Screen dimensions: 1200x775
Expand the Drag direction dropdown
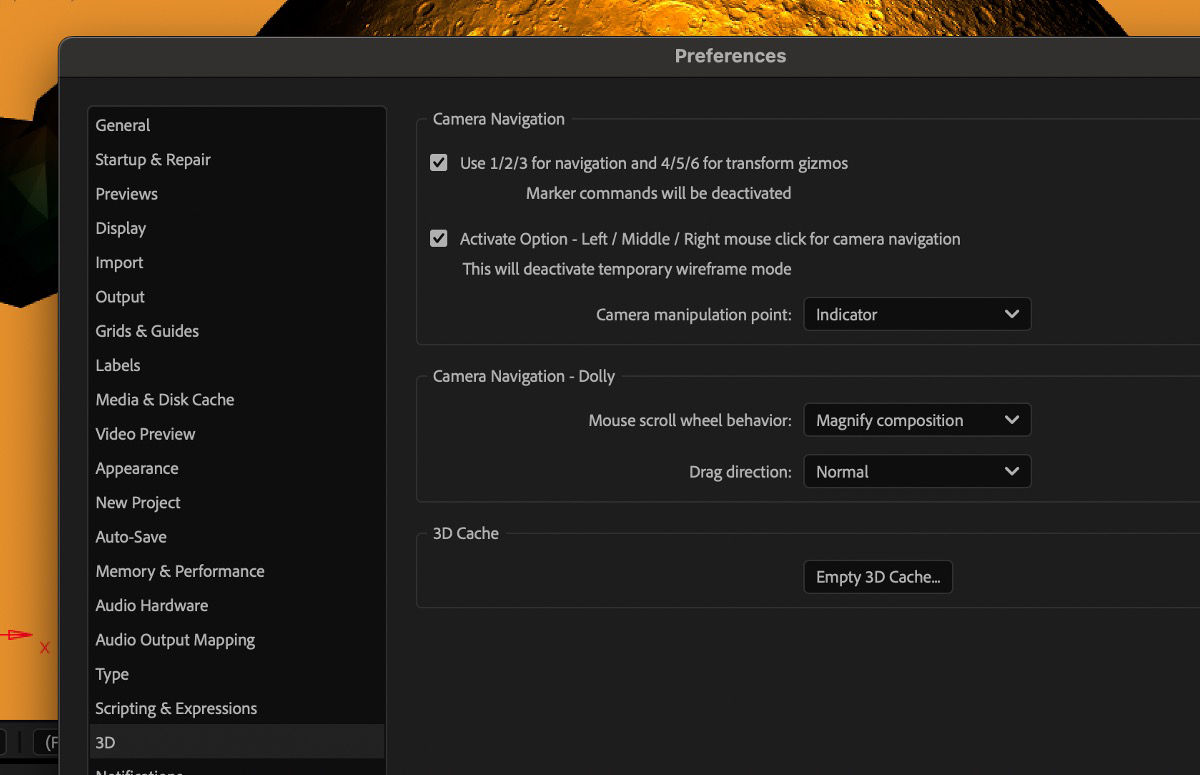pyautogui.click(x=916, y=471)
